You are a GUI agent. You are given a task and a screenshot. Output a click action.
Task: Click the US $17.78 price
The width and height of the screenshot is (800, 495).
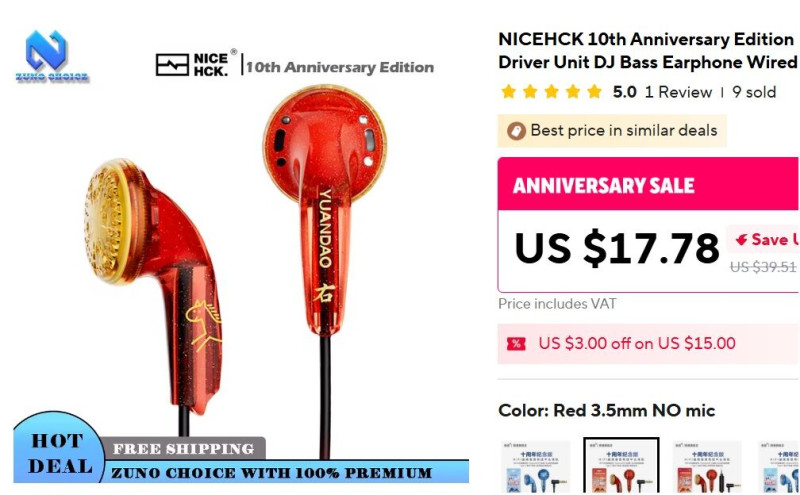616,249
